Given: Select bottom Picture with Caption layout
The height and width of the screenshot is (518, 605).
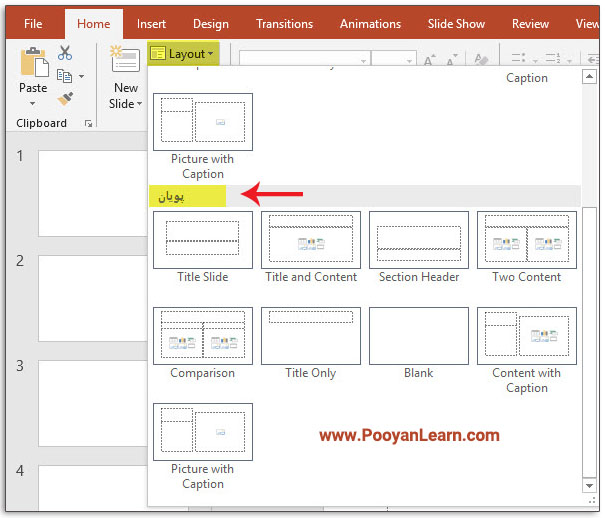Looking at the screenshot, I should coord(203,447).
